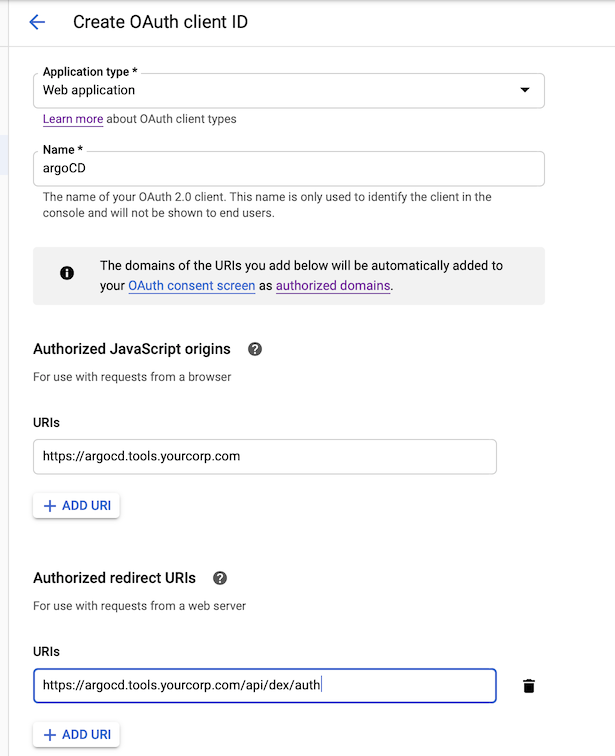The width and height of the screenshot is (615, 756).
Task: Open the Application type dropdown
Action: click(289, 91)
